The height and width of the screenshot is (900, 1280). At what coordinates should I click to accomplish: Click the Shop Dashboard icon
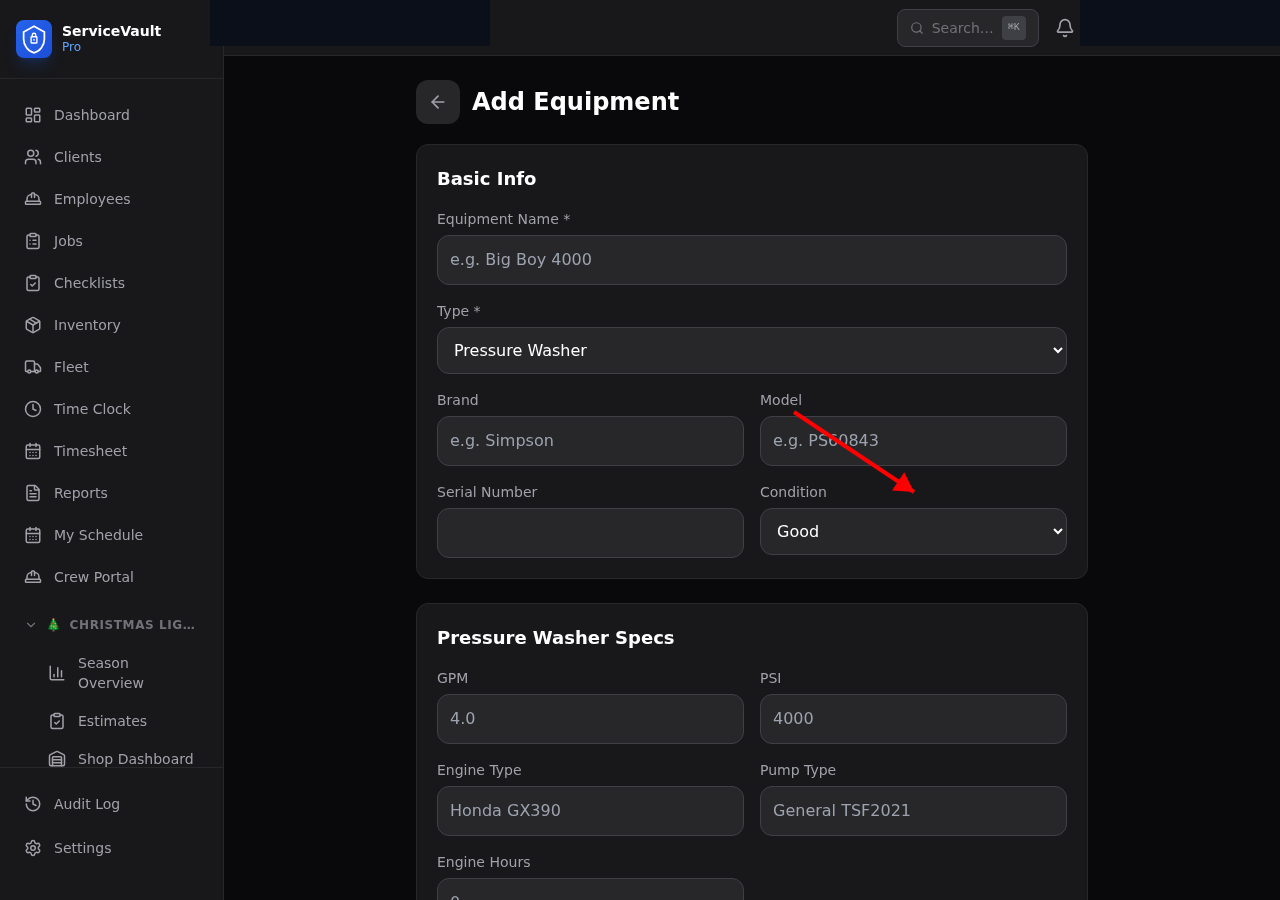[57, 758]
